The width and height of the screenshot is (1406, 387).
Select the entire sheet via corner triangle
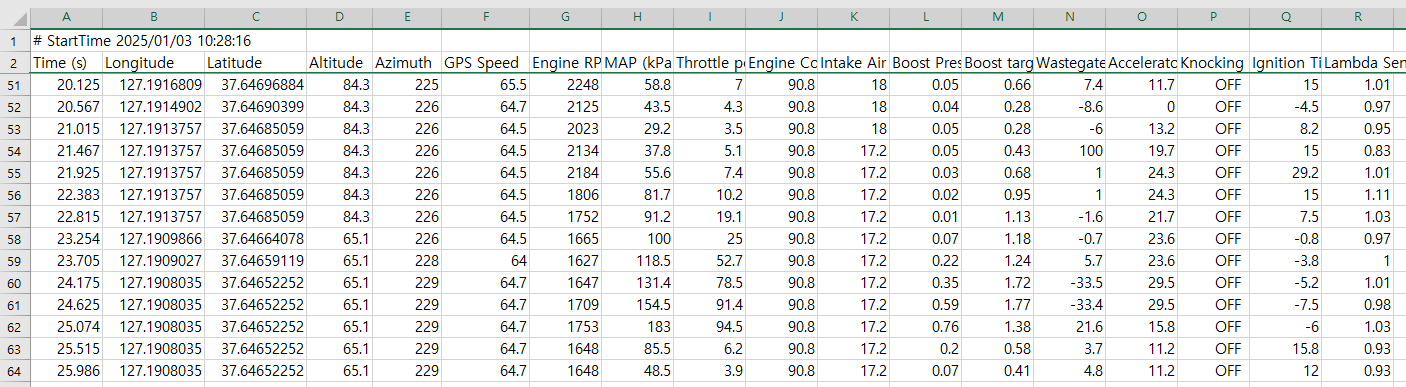click(x=14, y=17)
